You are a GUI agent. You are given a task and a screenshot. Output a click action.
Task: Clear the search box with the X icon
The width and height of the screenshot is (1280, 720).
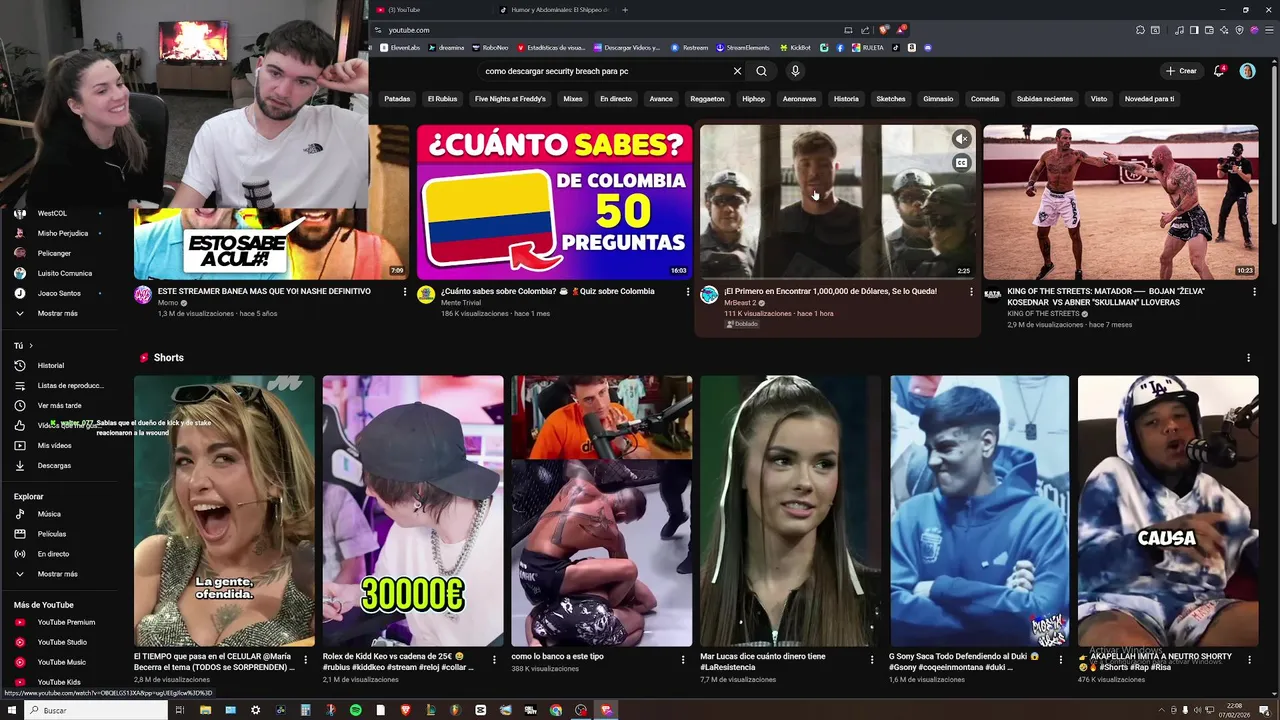[x=737, y=71]
